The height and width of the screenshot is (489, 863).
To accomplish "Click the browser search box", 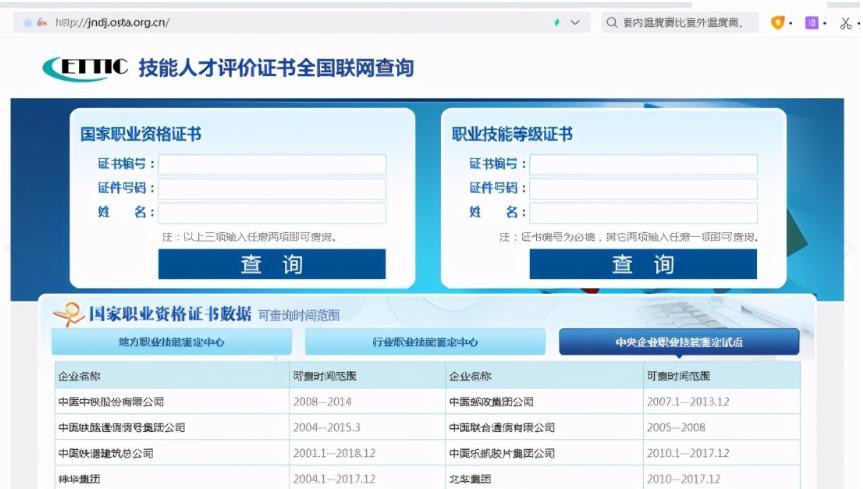I will (682, 23).
